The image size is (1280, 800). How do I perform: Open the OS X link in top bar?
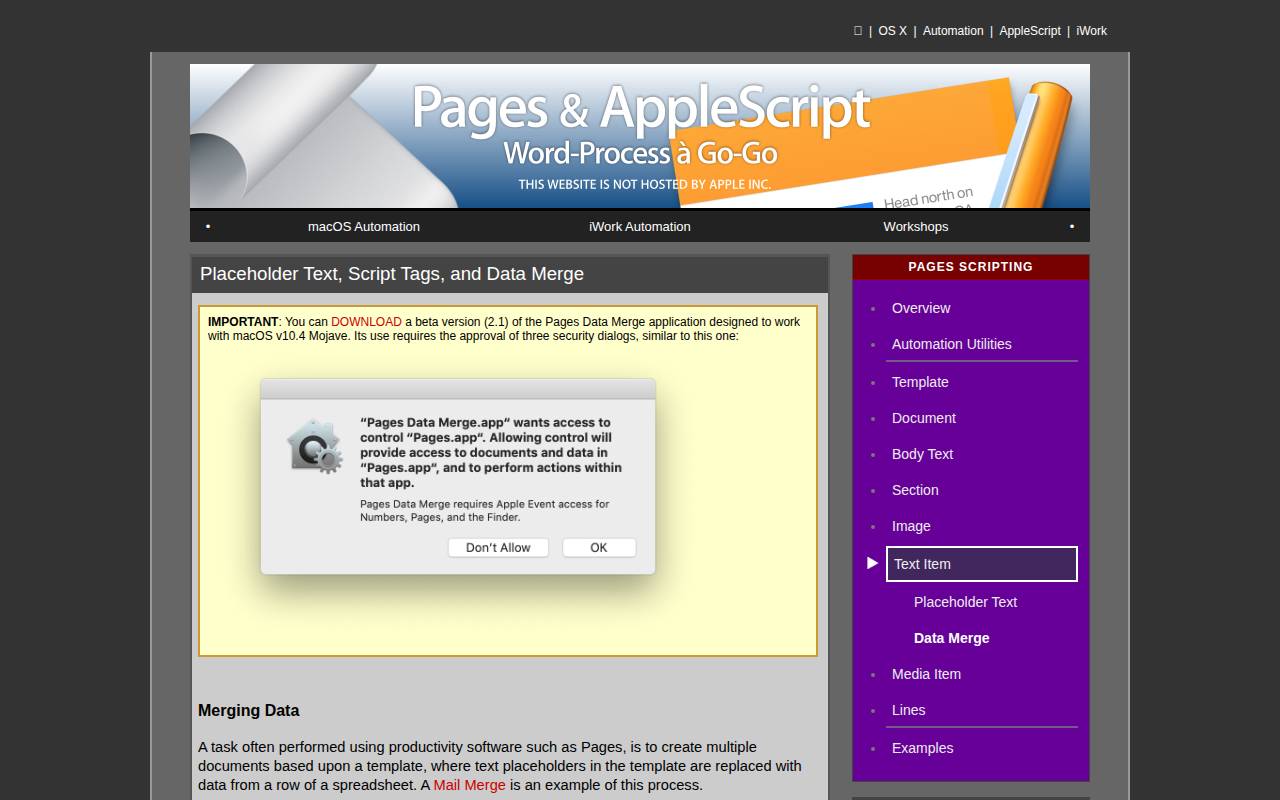(893, 31)
